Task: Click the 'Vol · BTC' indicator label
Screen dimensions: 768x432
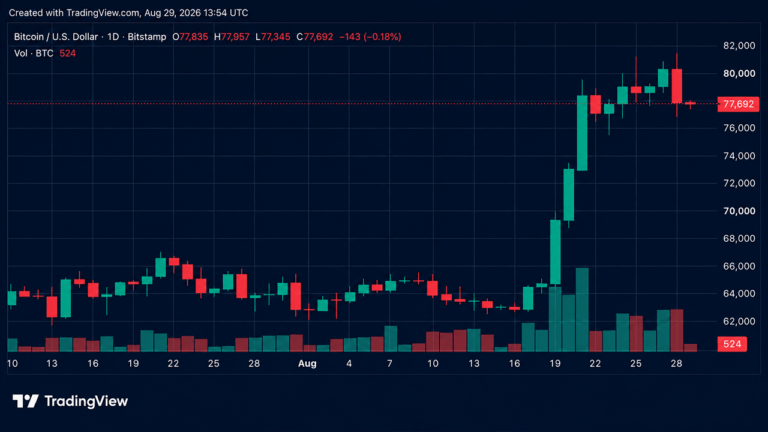Action: (x=33, y=53)
